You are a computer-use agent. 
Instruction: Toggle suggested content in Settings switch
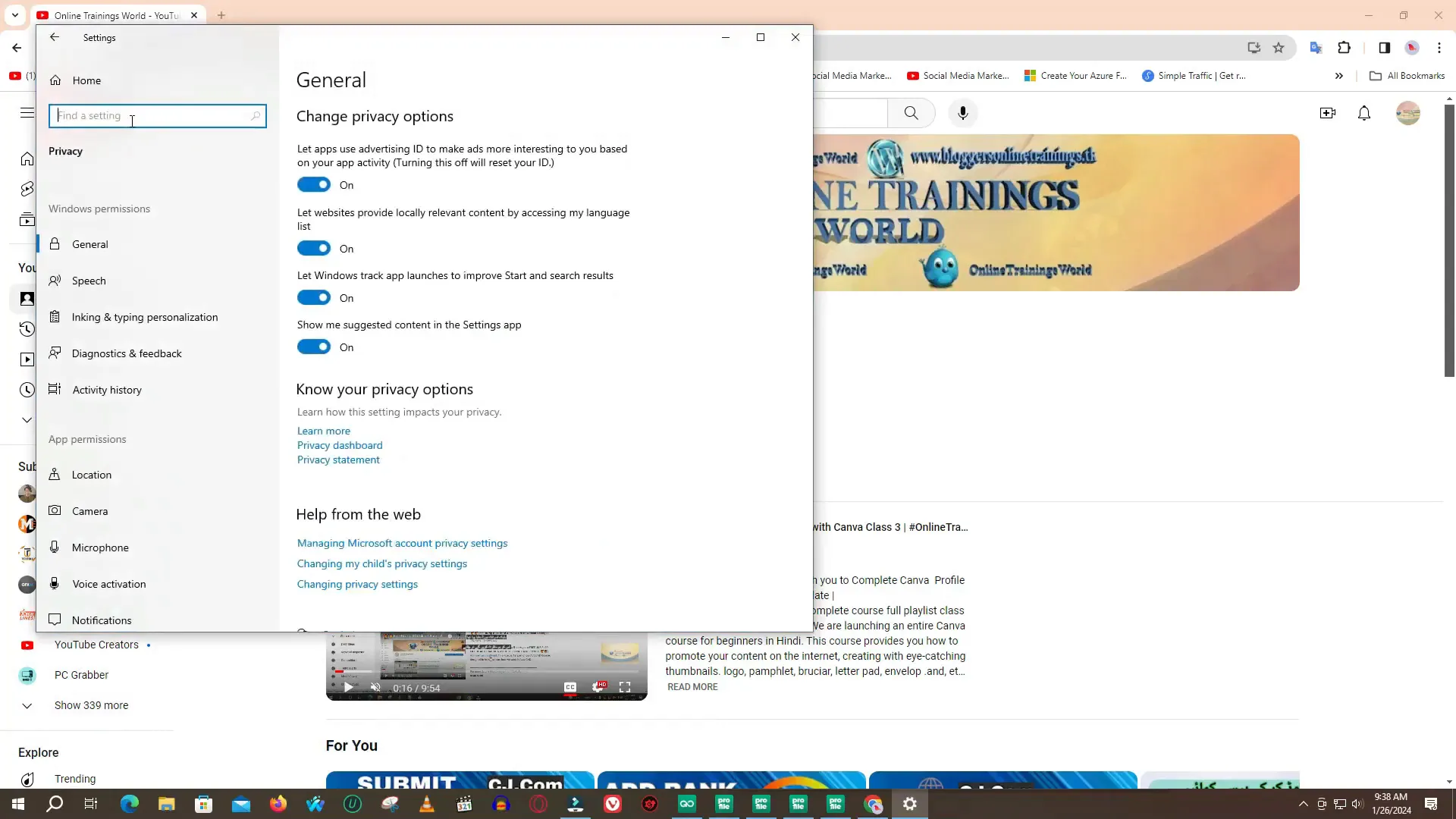313,347
